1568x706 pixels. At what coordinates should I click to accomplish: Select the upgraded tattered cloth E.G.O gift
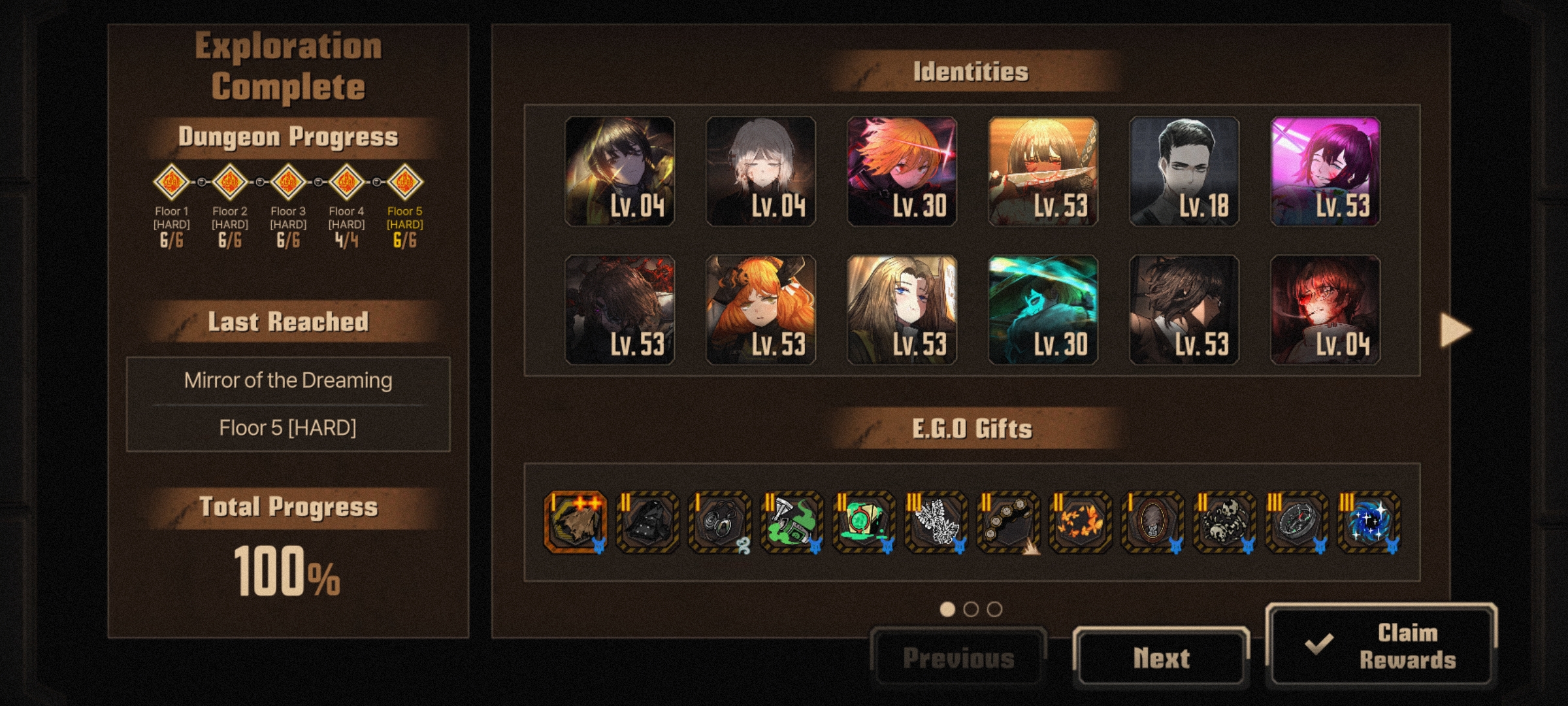(x=576, y=522)
